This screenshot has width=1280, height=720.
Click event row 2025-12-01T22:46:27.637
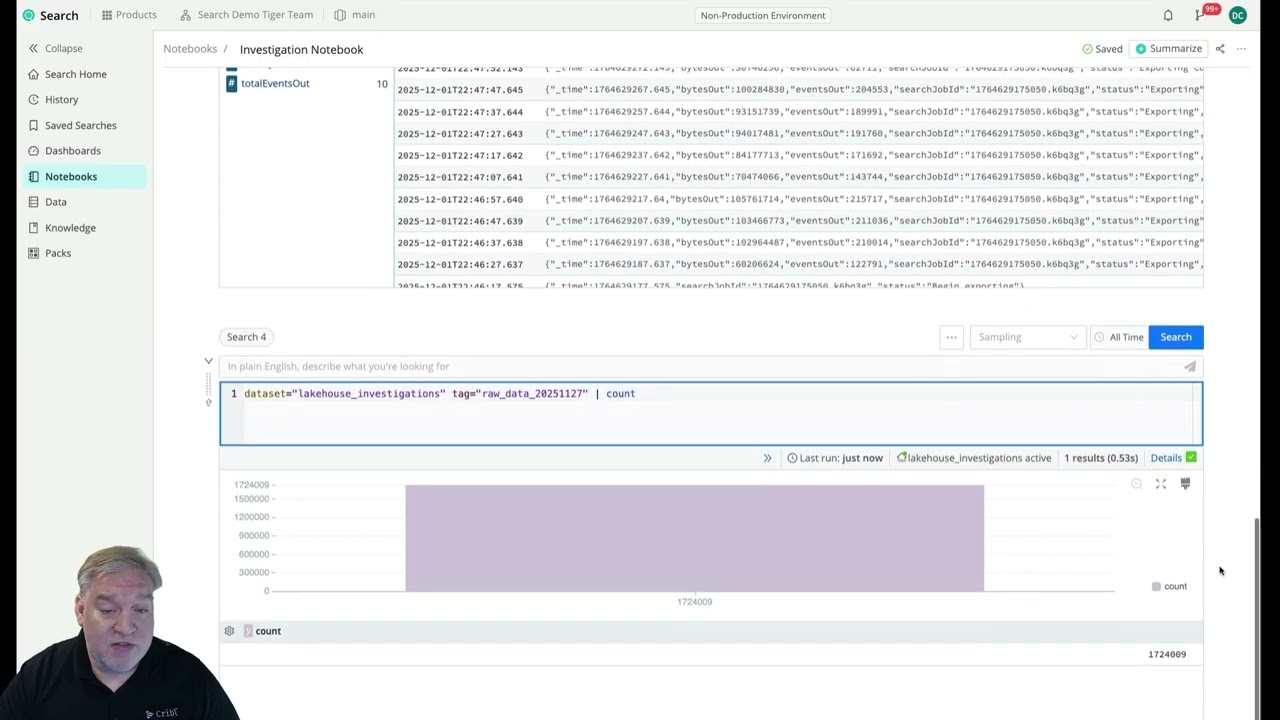pyautogui.click(x=800, y=264)
